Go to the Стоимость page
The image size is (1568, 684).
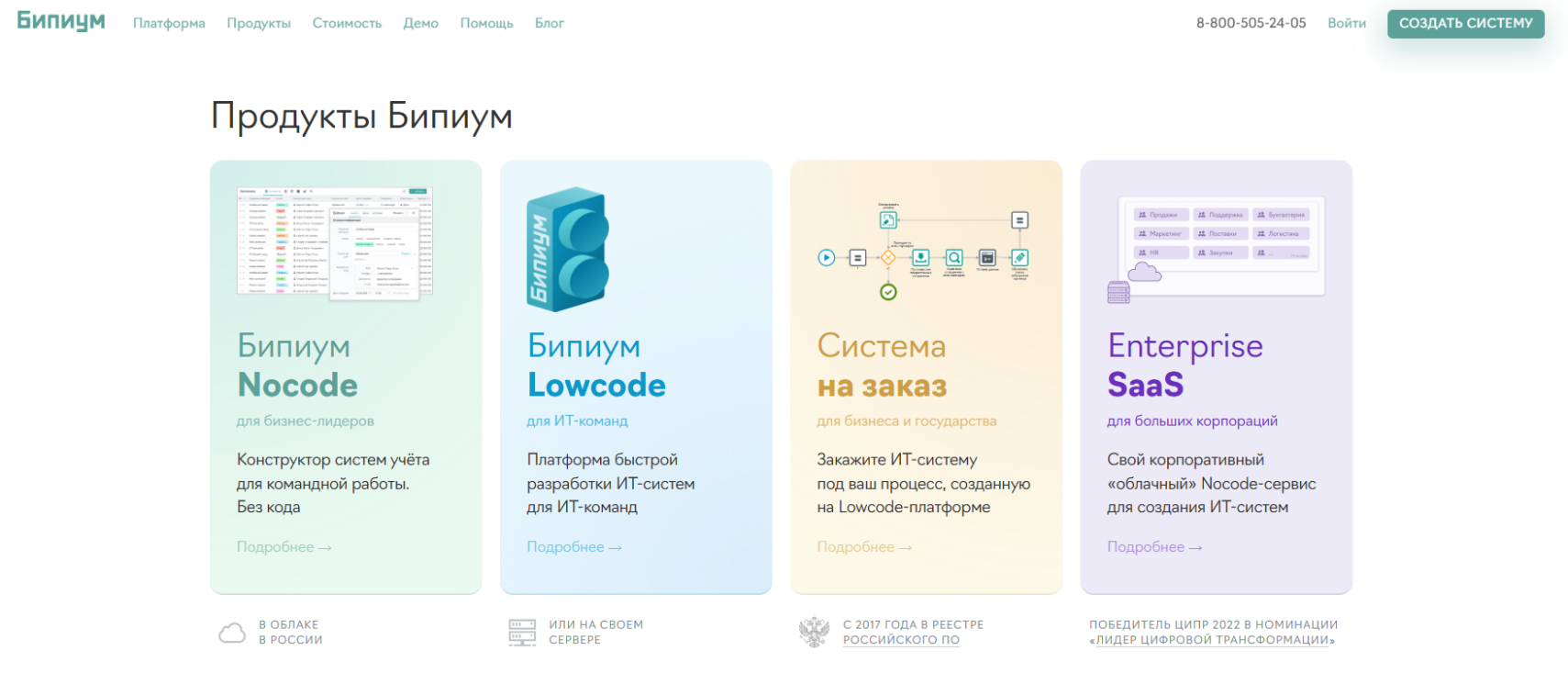pos(347,23)
